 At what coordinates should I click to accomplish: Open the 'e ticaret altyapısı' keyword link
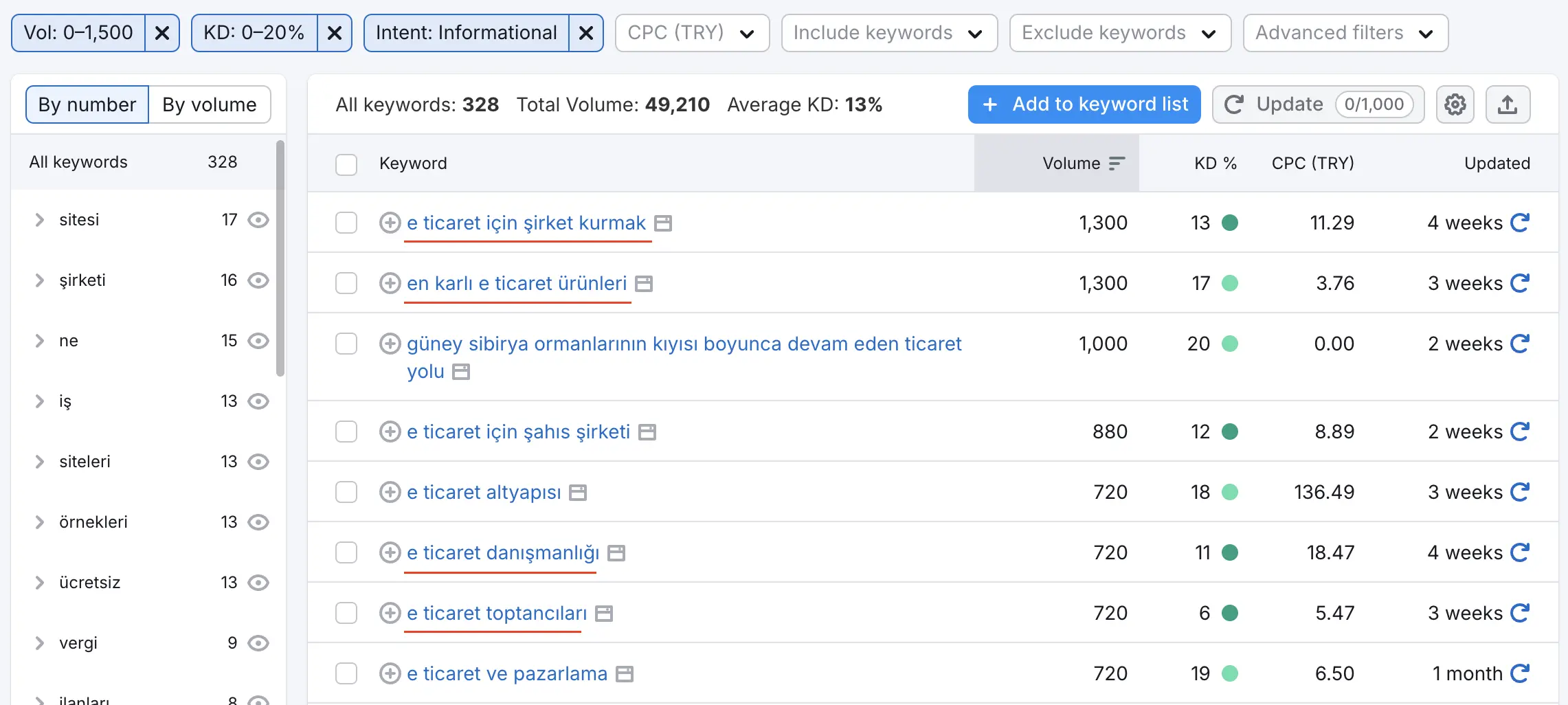[484, 492]
